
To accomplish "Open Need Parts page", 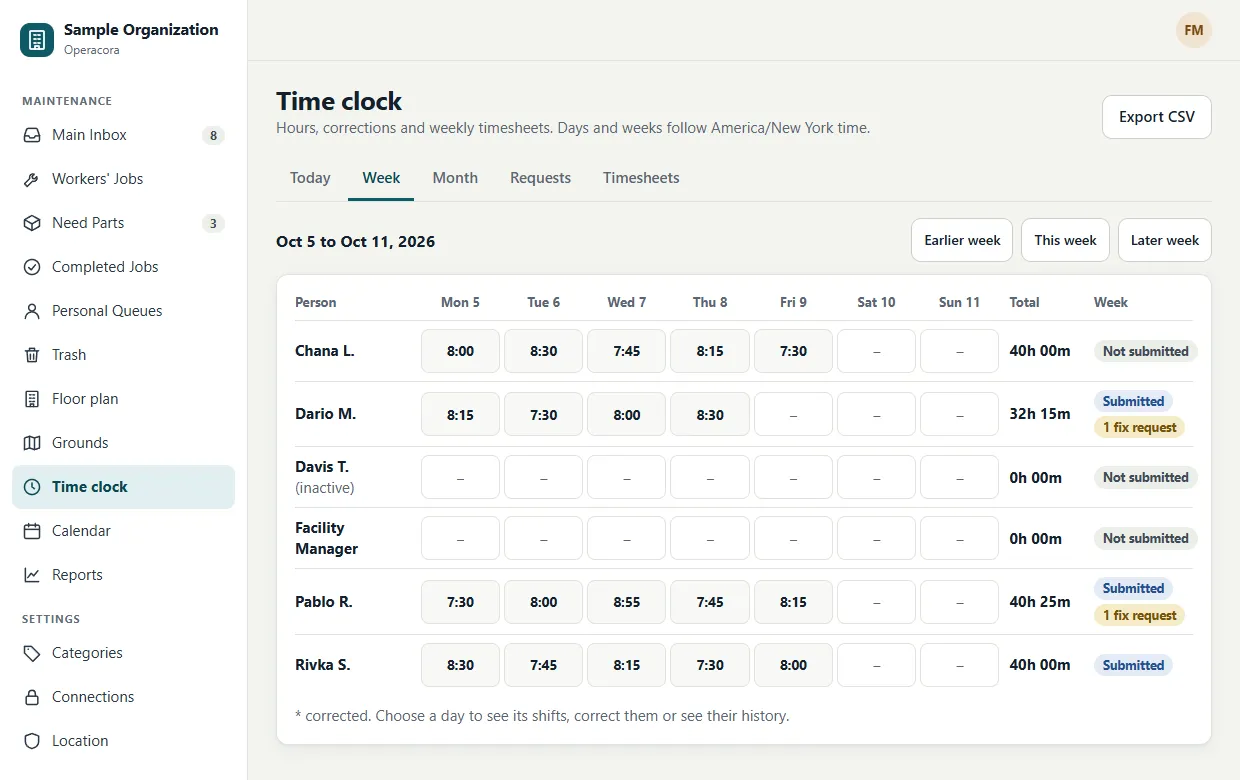I will click(x=124, y=223).
